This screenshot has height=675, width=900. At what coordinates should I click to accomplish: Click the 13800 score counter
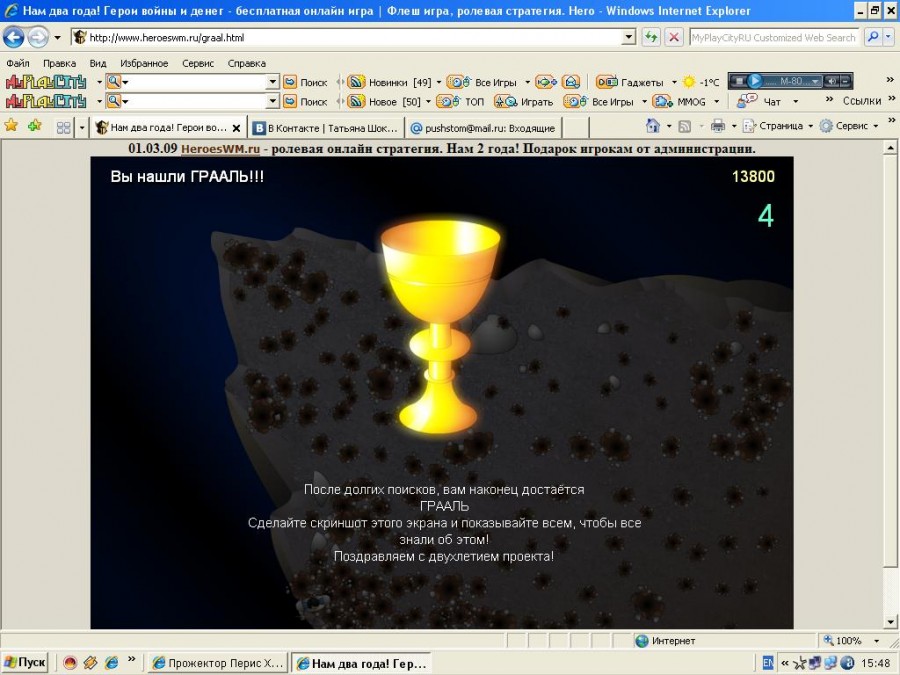pyautogui.click(x=753, y=176)
